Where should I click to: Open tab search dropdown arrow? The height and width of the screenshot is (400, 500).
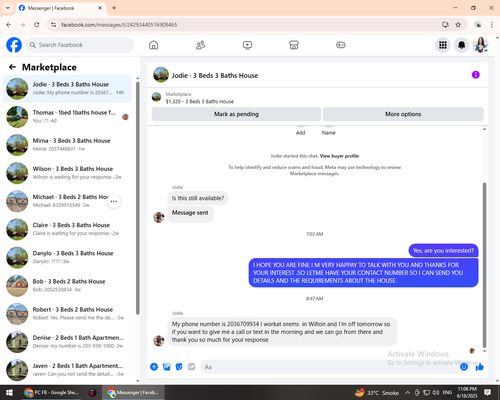point(8,8)
